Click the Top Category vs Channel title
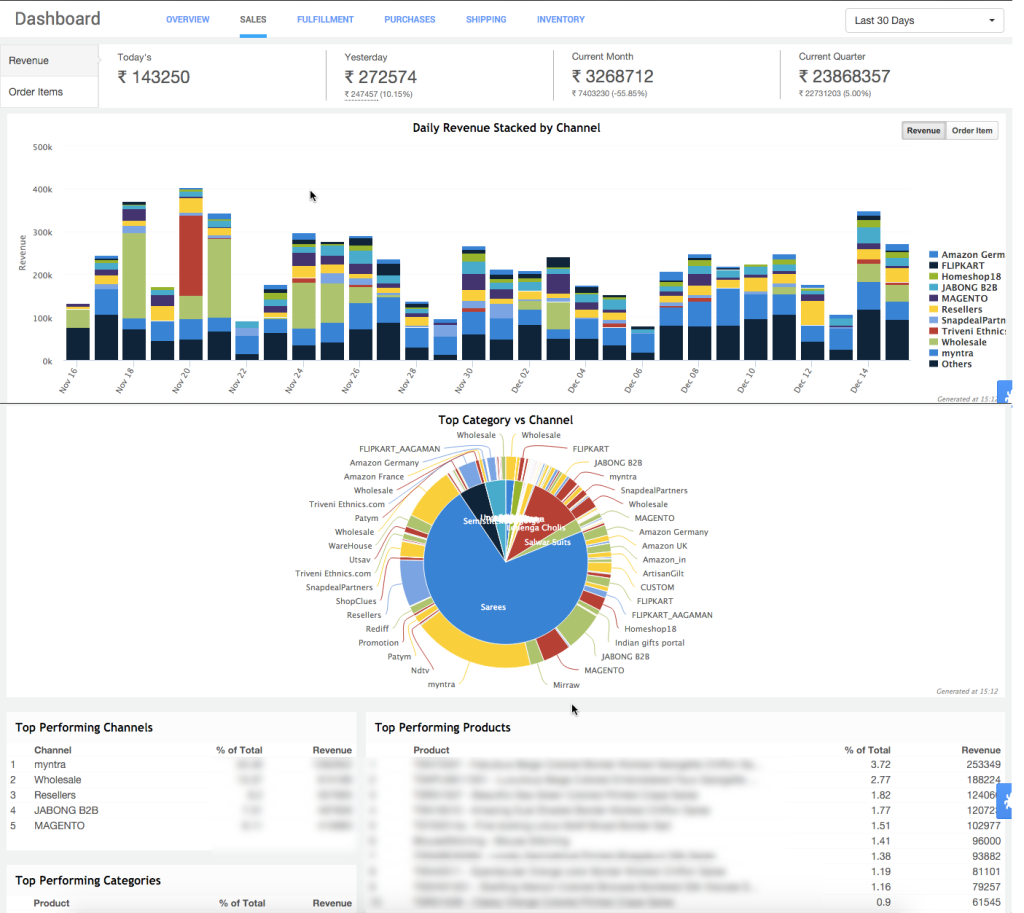Image resolution: width=1024 pixels, height=913 pixels. tap(505, 420)
